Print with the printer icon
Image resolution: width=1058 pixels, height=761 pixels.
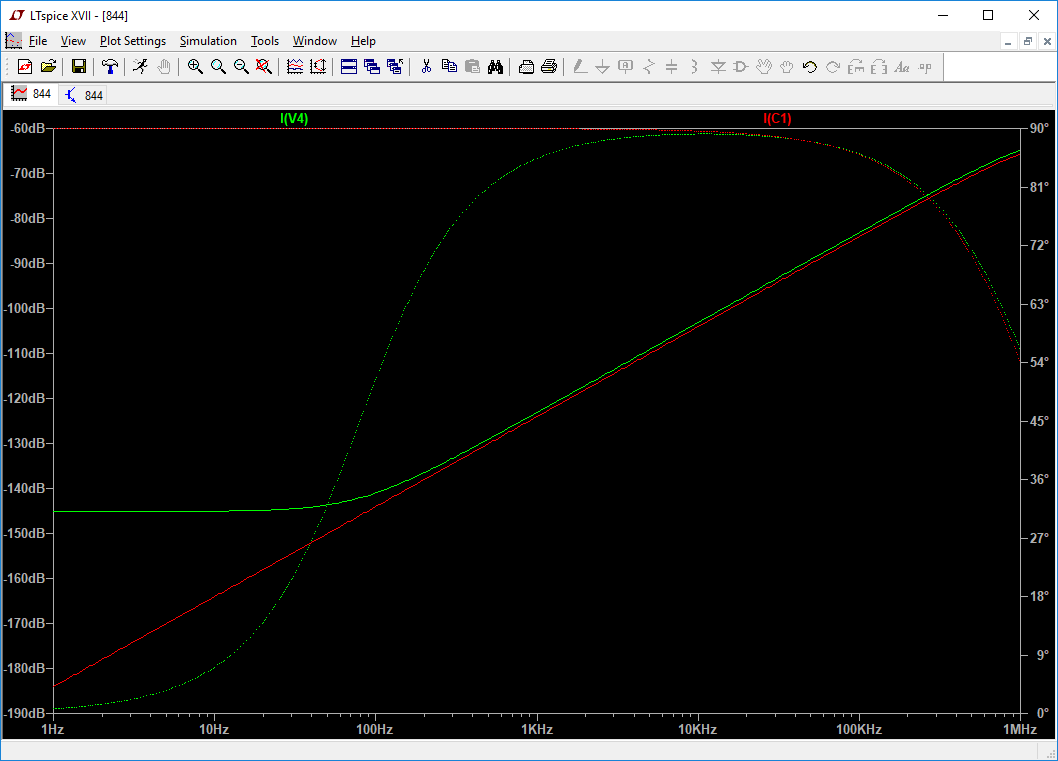click(549, 67)
